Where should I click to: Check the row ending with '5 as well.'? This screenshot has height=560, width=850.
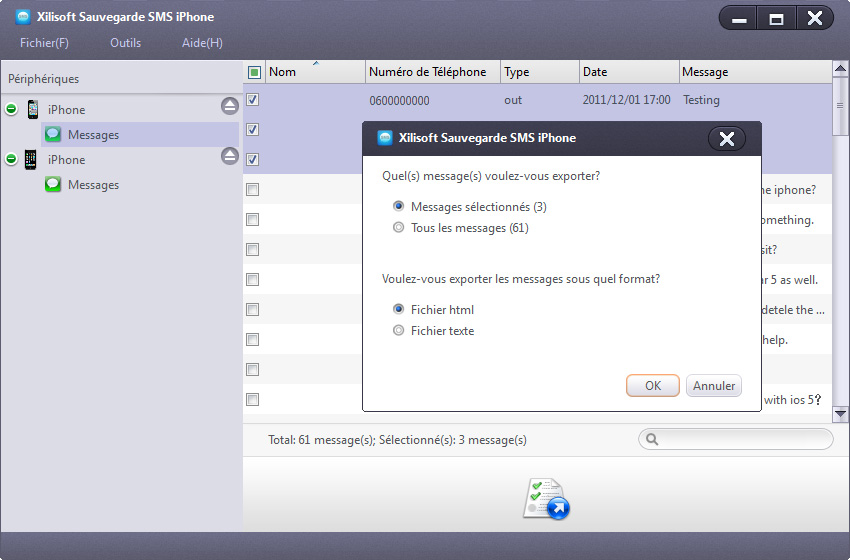point(253,279)
